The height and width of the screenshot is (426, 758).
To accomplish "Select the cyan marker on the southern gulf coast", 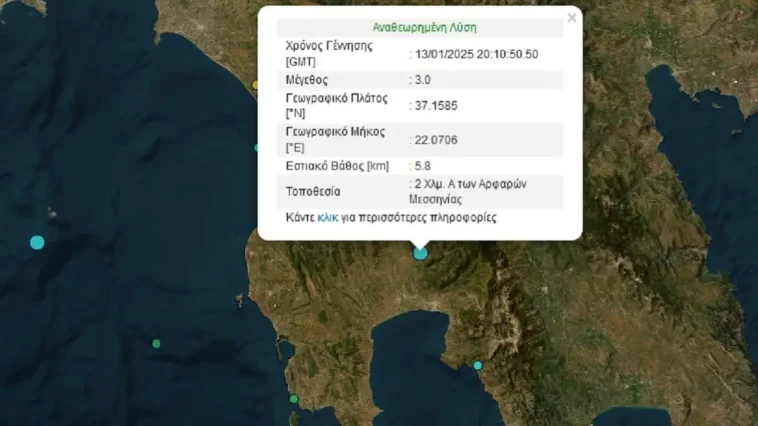I will click(x=478, y=365).
